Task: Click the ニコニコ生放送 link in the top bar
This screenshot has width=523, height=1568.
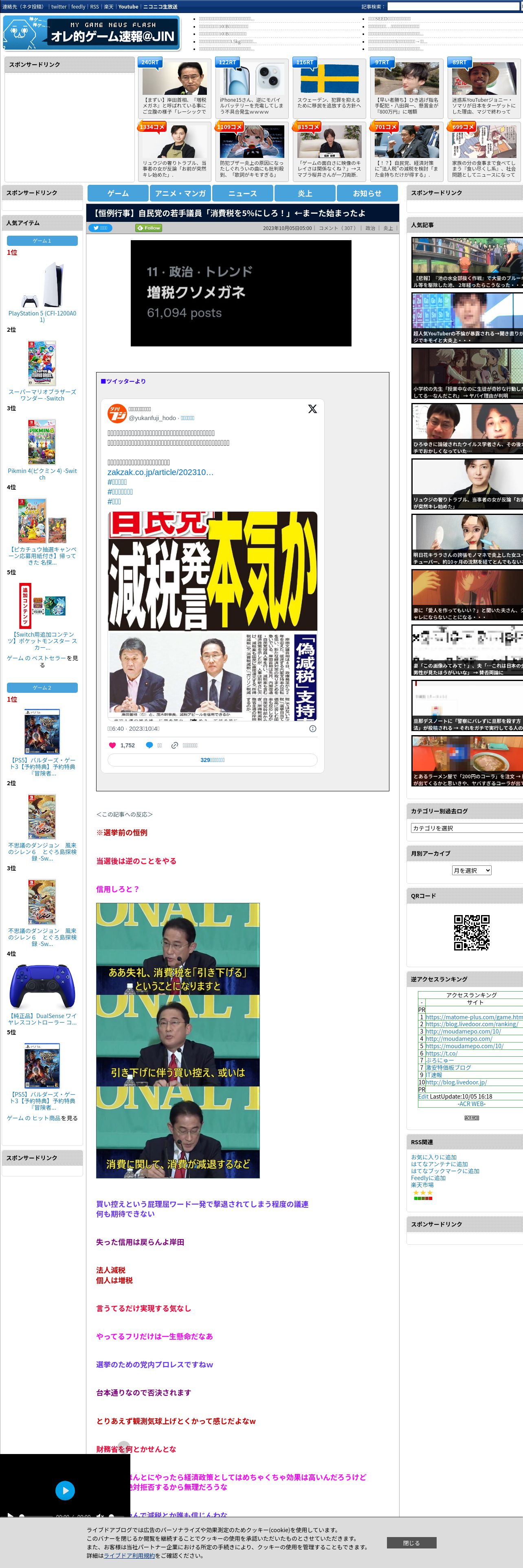Action: [x=160, y=7]
